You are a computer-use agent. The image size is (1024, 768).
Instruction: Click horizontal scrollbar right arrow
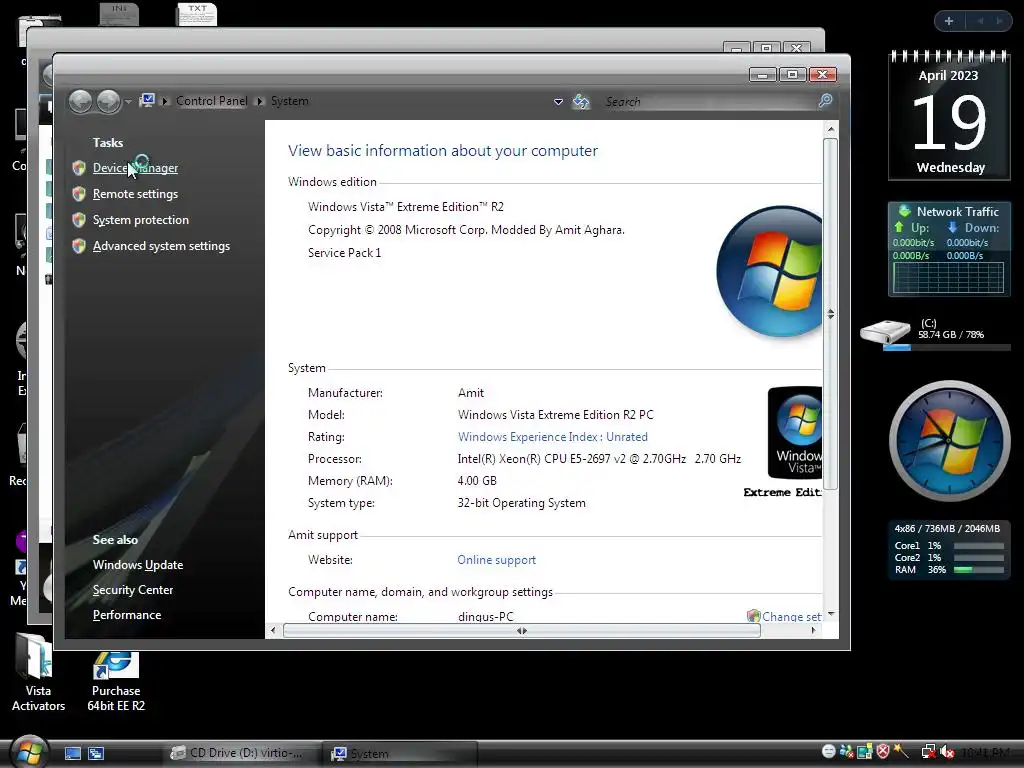pyautogui.click(x=813, y=631)
